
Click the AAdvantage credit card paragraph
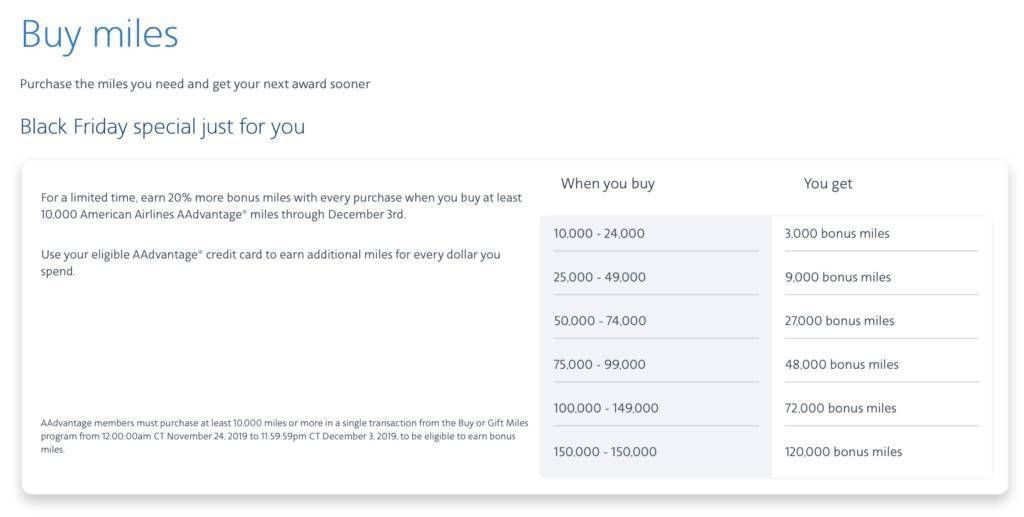270,262
